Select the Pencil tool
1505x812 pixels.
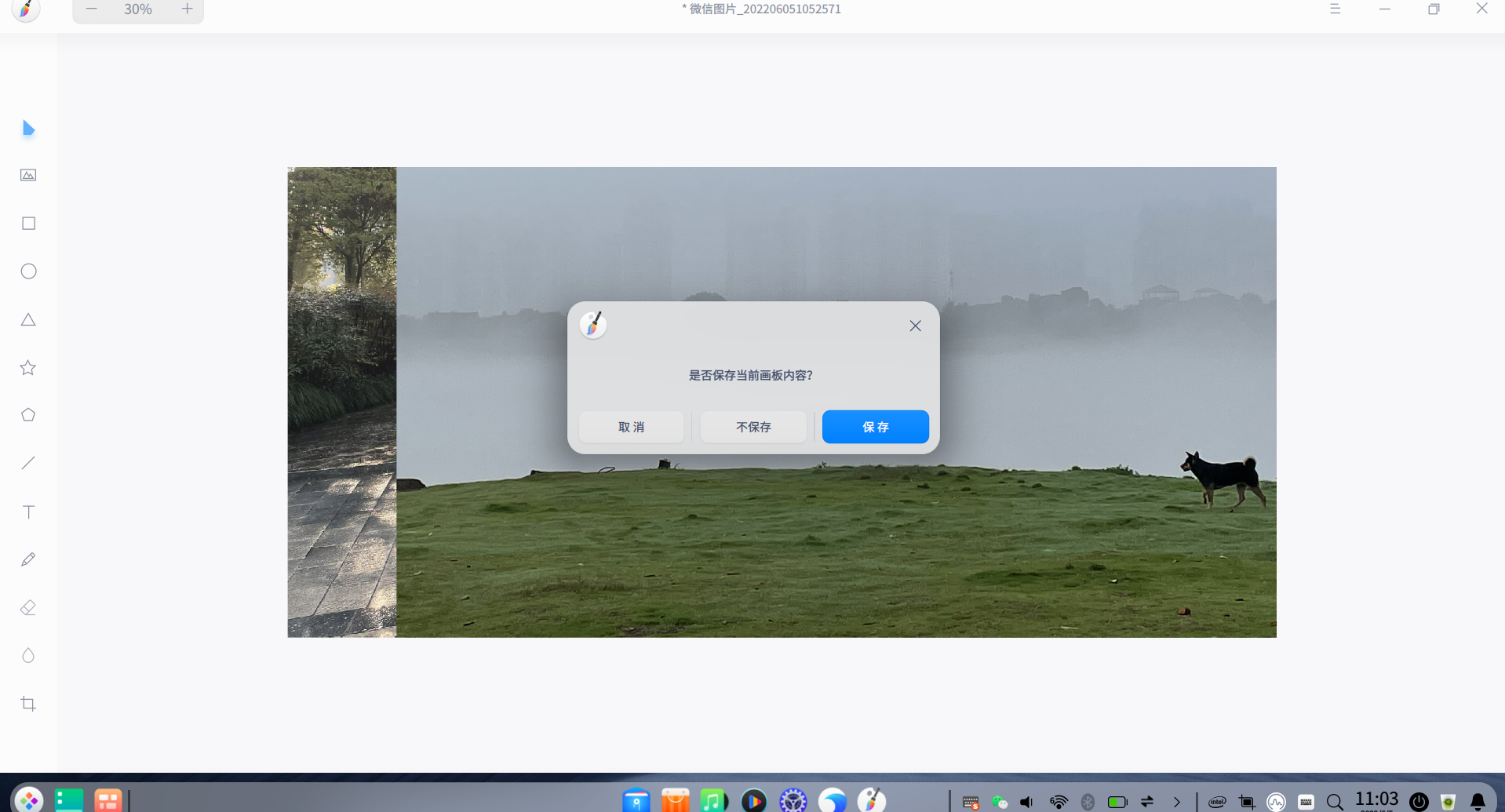[x=28, y=559]
